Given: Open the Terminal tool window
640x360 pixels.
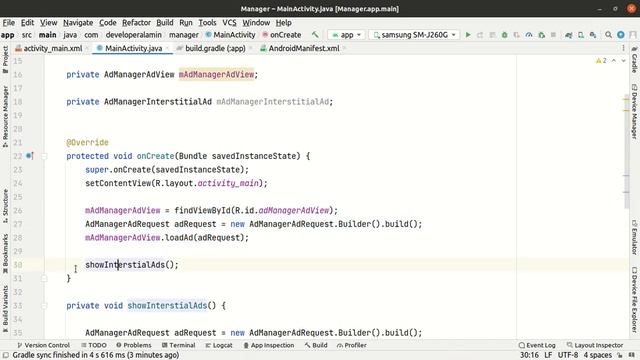Looking at the screenshot, I should [178, 345].
